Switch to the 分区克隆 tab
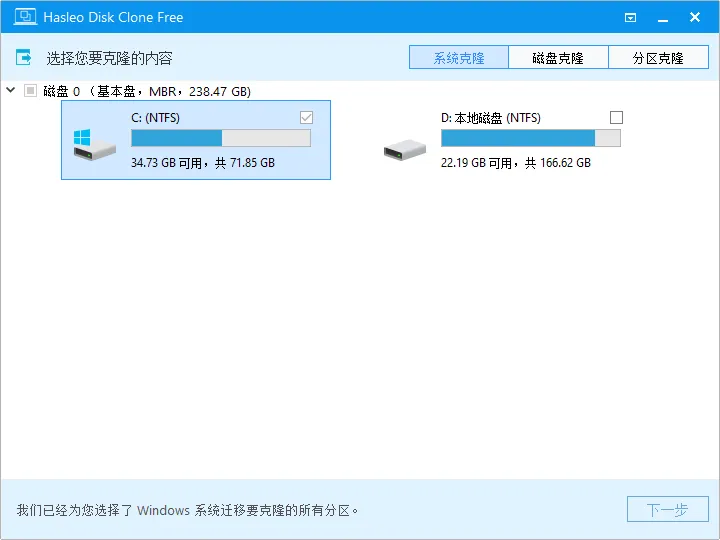The height and width of the screenshot is (540, 720). tap(658, 58)
